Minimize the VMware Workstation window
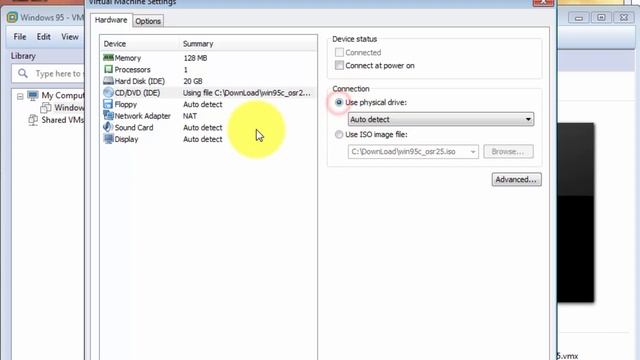Image resolution: width=640 pixels, height=360 pixels. click(x=579, y=18)
